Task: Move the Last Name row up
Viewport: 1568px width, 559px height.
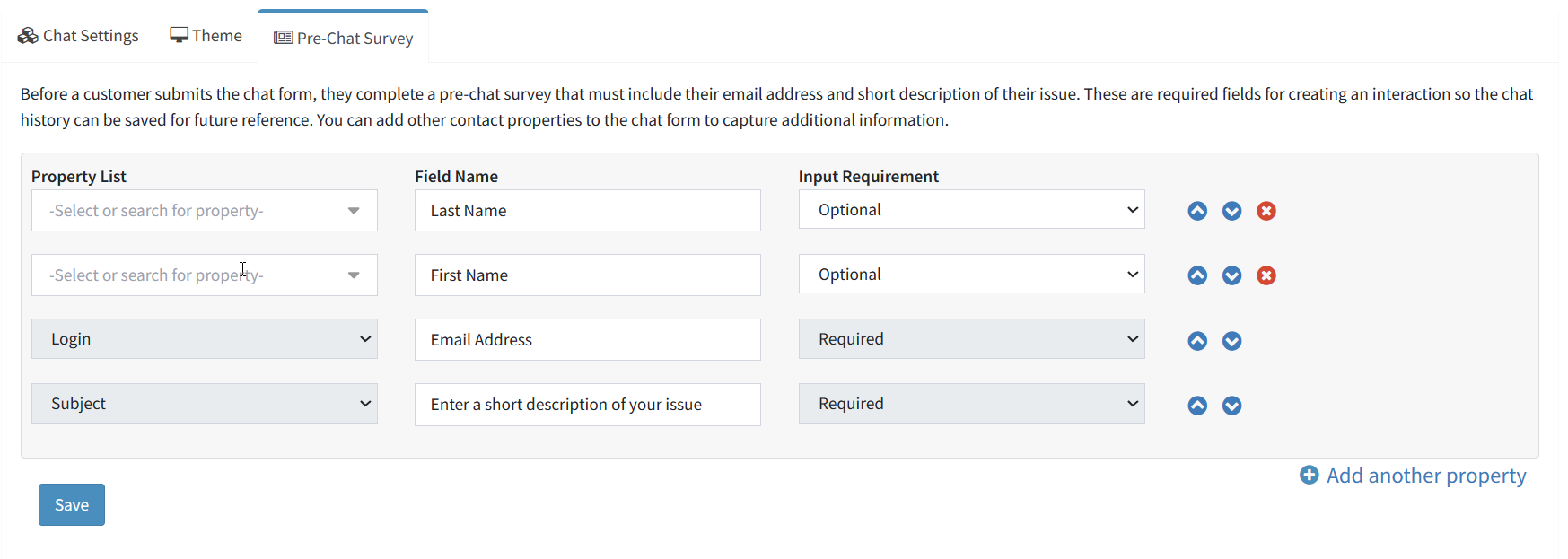Action: (1197, 211)
